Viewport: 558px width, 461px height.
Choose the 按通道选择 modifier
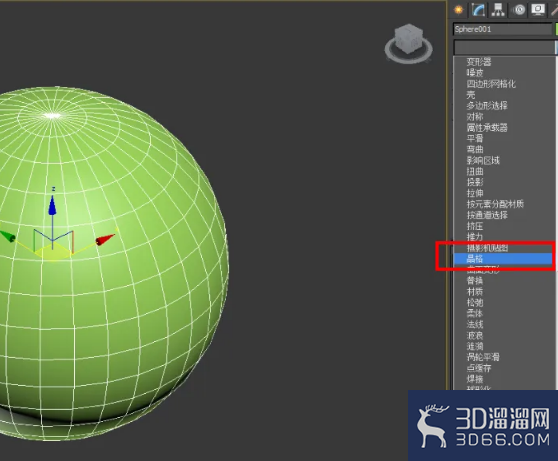click(x=487, y=215)
